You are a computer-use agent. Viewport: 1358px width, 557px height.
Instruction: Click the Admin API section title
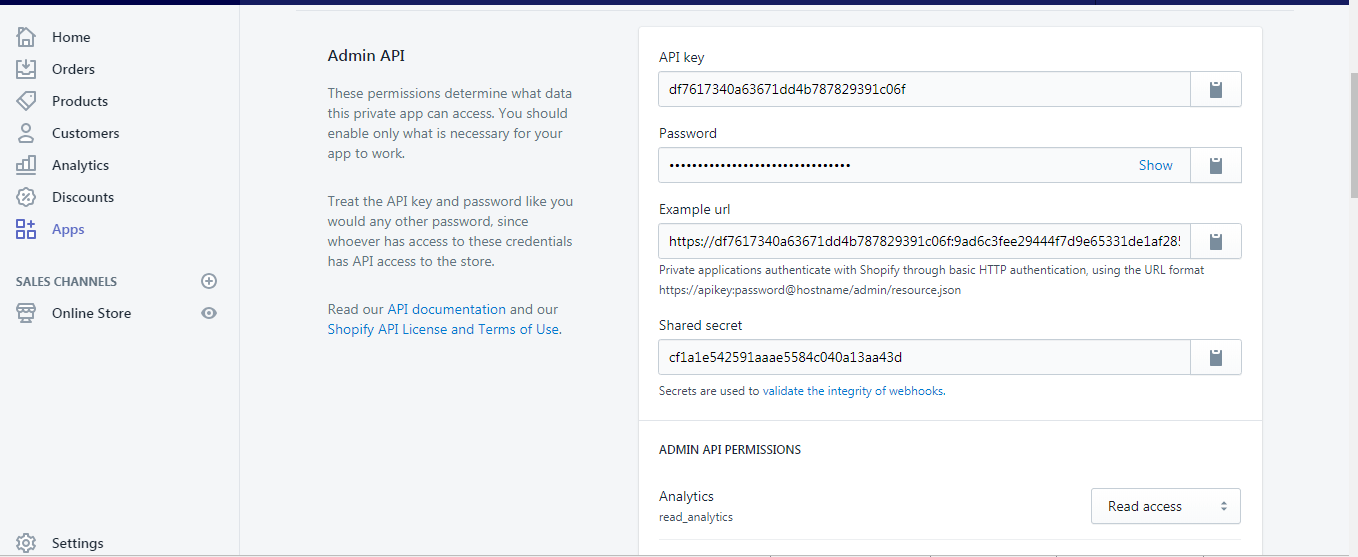[x=366, y=56]
